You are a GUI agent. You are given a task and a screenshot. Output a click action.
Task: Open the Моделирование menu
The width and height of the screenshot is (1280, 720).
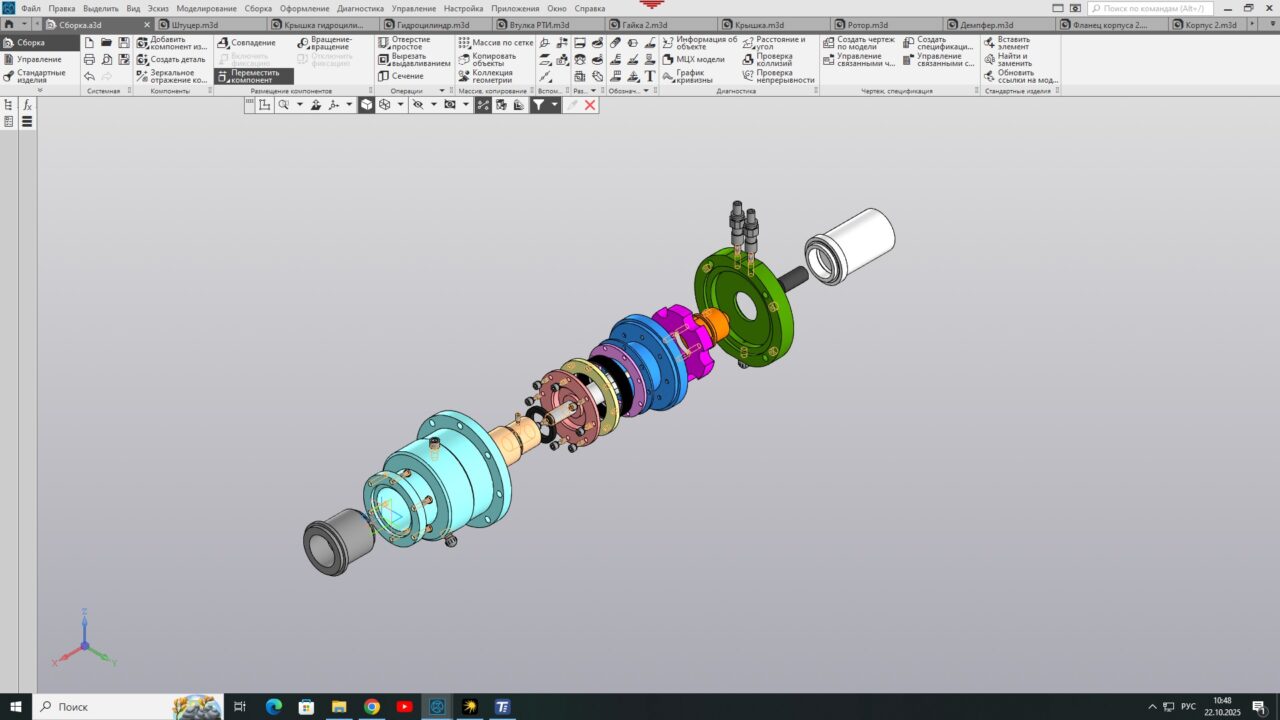pos(206,8)
